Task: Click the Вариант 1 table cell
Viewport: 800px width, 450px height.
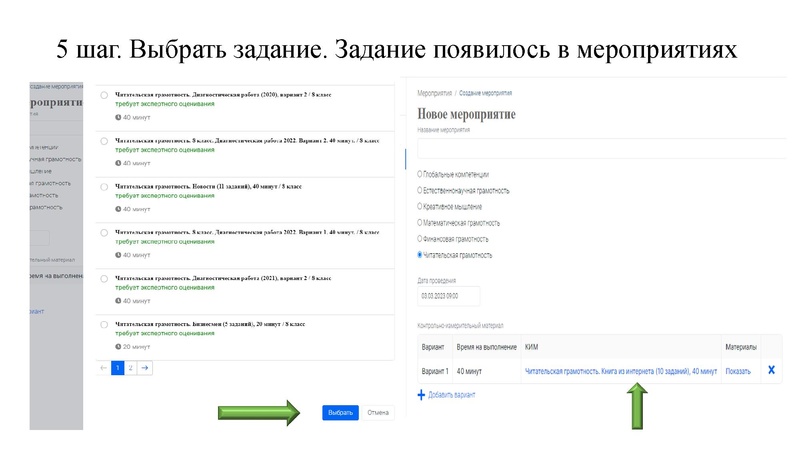Action: click(435, 371)
